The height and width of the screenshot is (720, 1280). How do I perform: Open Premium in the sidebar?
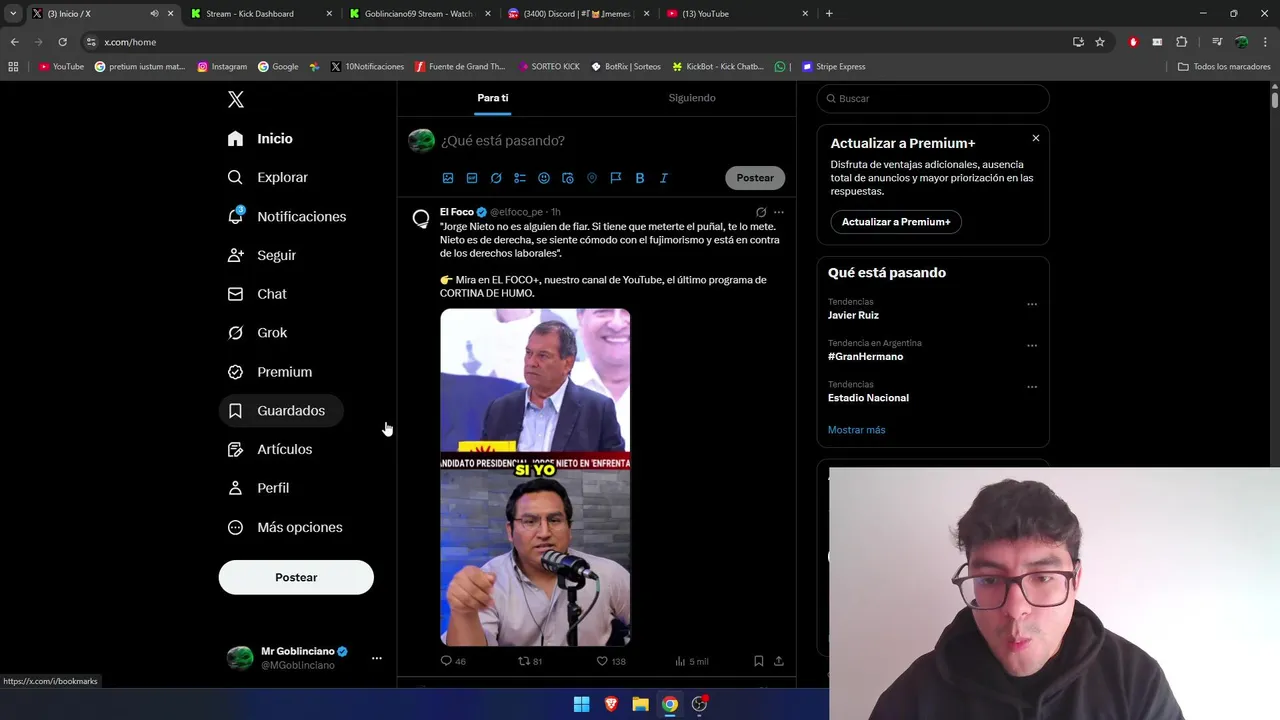(270, 372)
